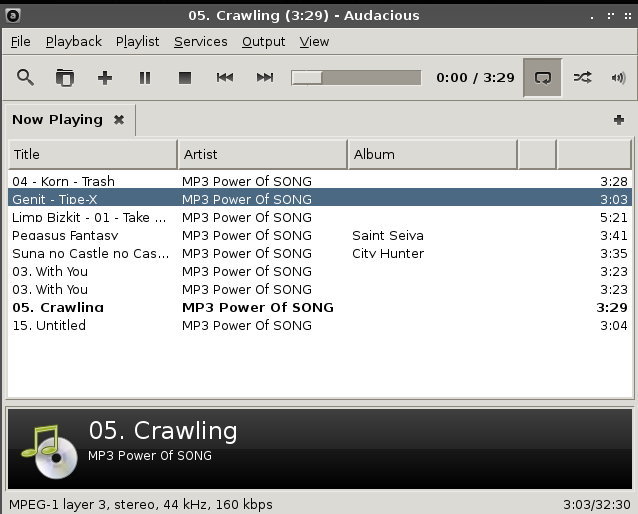The image size is (638, 514).
Task: Toggle shuffle mode
Action: [x=582, y=77]
